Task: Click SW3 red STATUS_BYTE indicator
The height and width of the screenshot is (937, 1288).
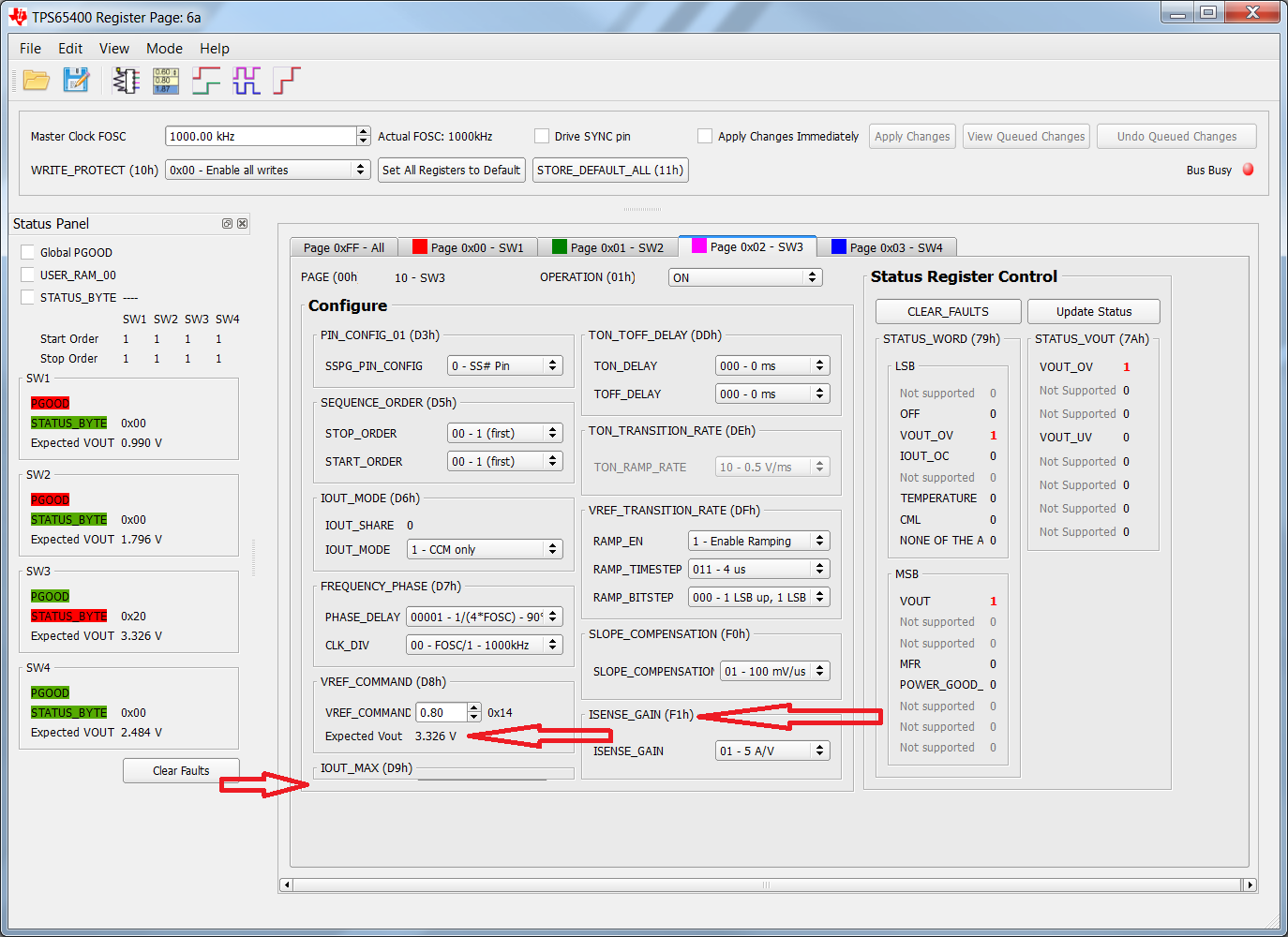Action: click(68, 616)
